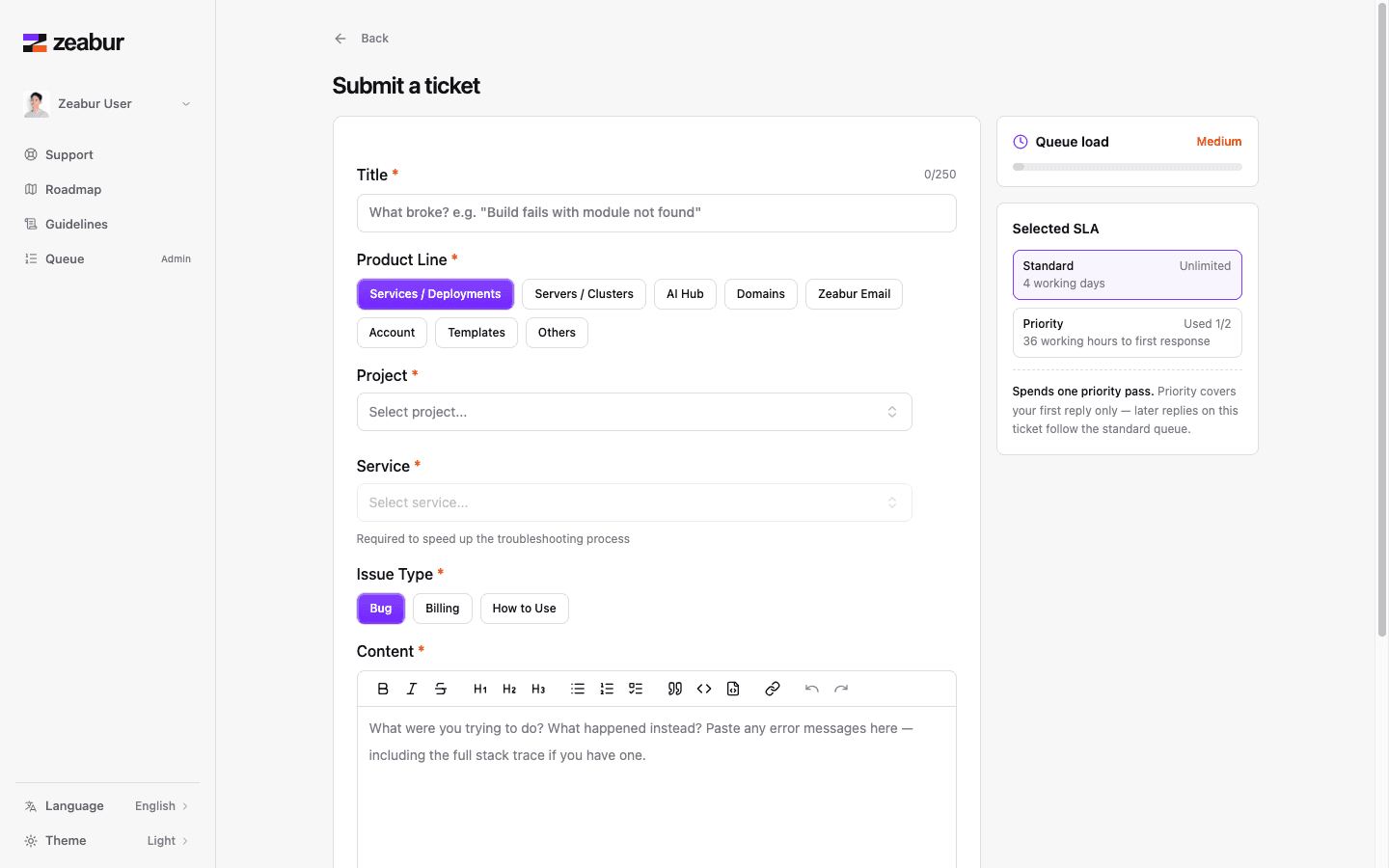Screen dimensions: 1389x868
Task: Click the Queue list icon in sidebar
Action: click(31, 258)
